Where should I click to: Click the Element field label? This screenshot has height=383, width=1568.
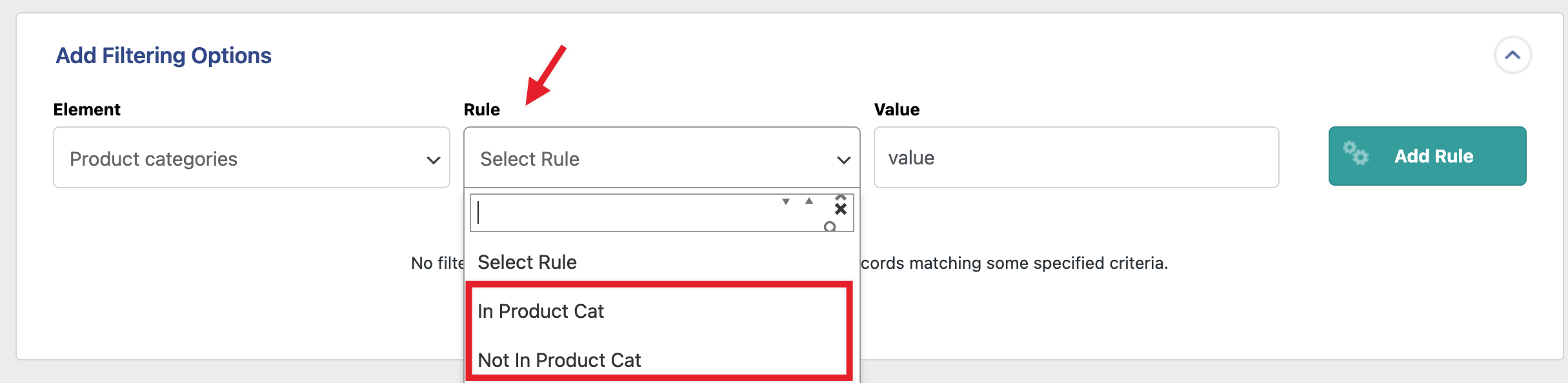(86, 110)
